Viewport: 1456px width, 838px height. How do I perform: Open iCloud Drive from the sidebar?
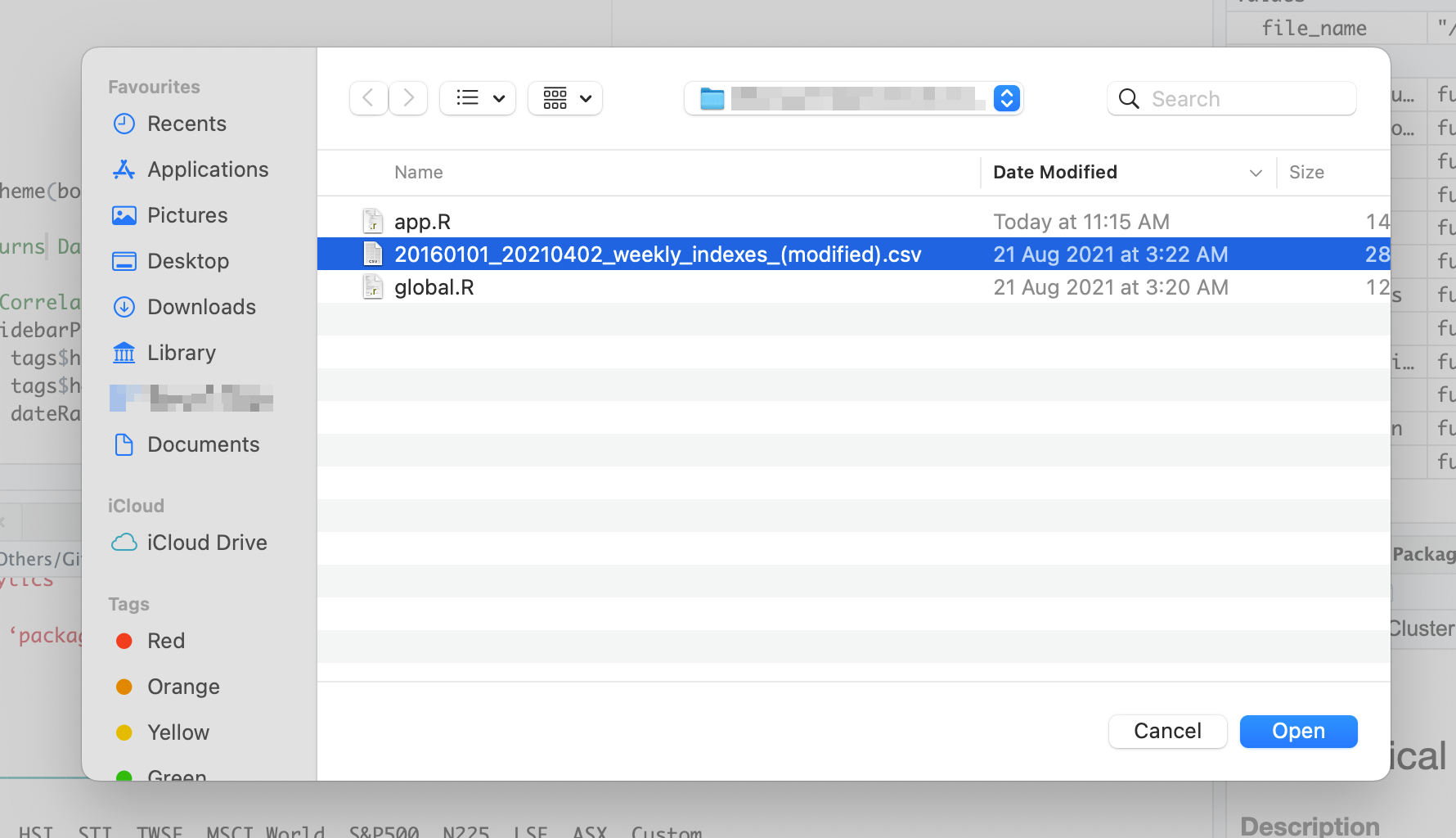pos(207,542)
